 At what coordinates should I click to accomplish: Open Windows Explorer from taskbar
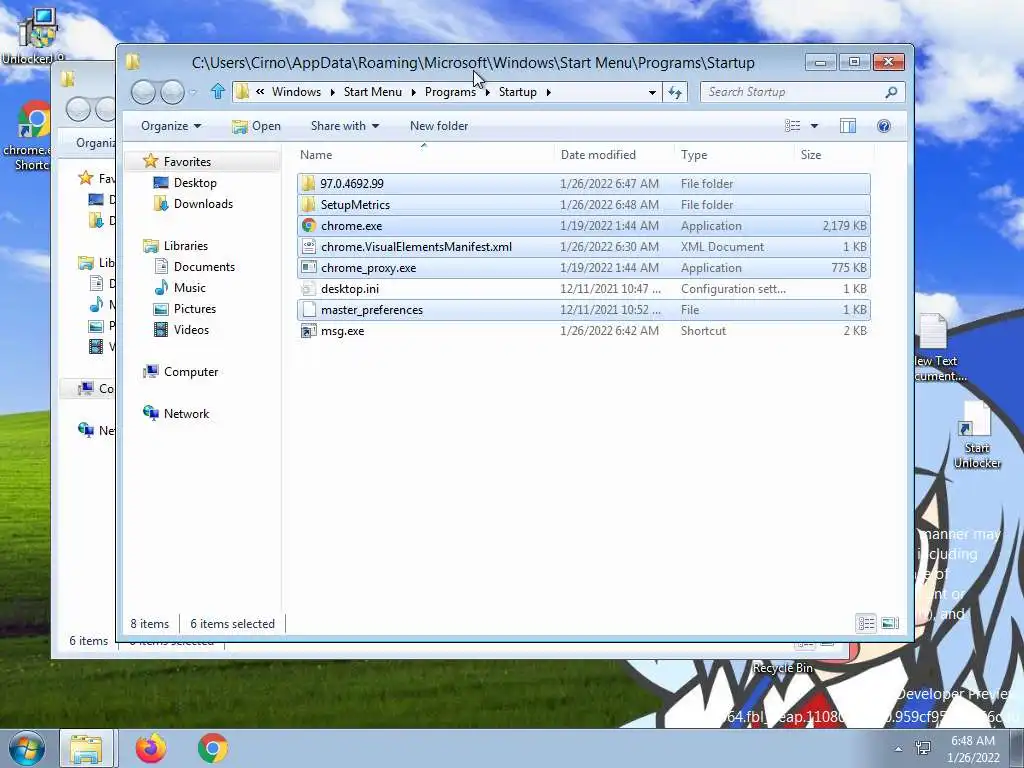click(86, 748)
